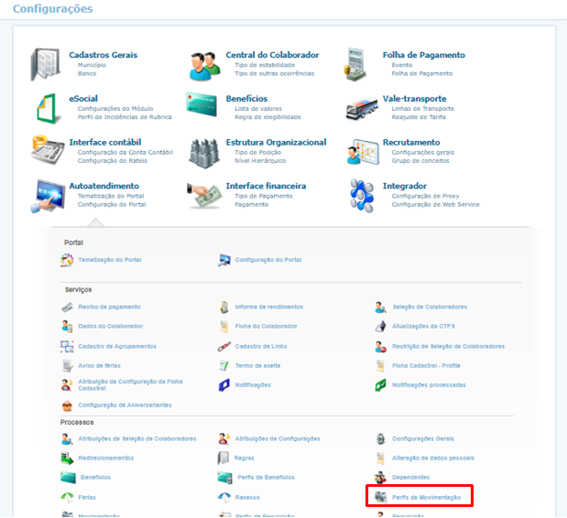Click the Vale-transporte bus icon

click(362, 107)
